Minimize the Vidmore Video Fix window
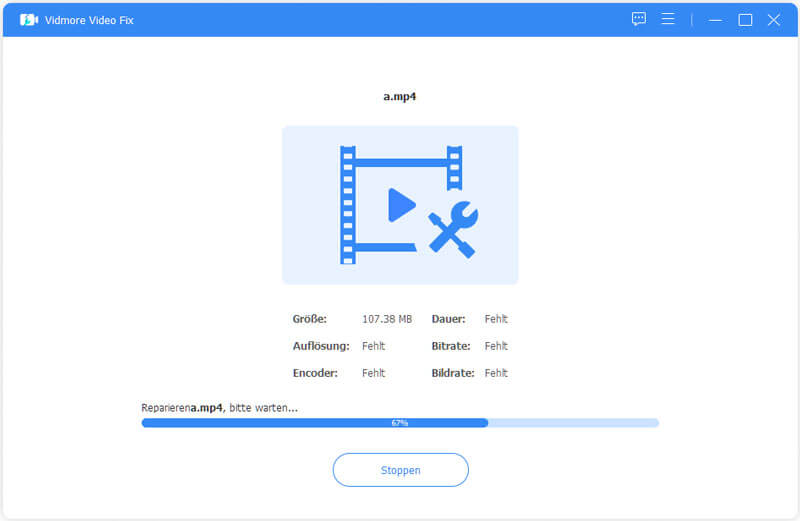The height and width of the screenshot is (521, 800). click(x=715, y=20)
